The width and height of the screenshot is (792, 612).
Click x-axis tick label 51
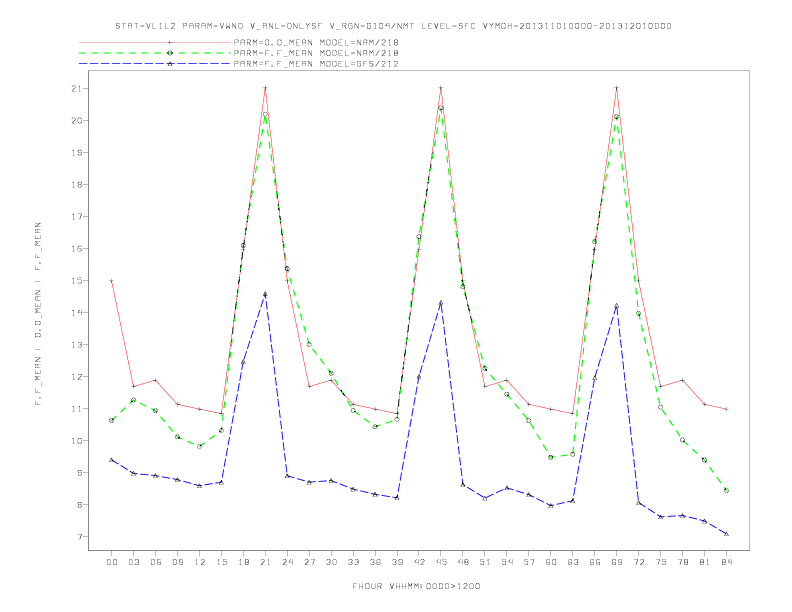coord(485,562)
